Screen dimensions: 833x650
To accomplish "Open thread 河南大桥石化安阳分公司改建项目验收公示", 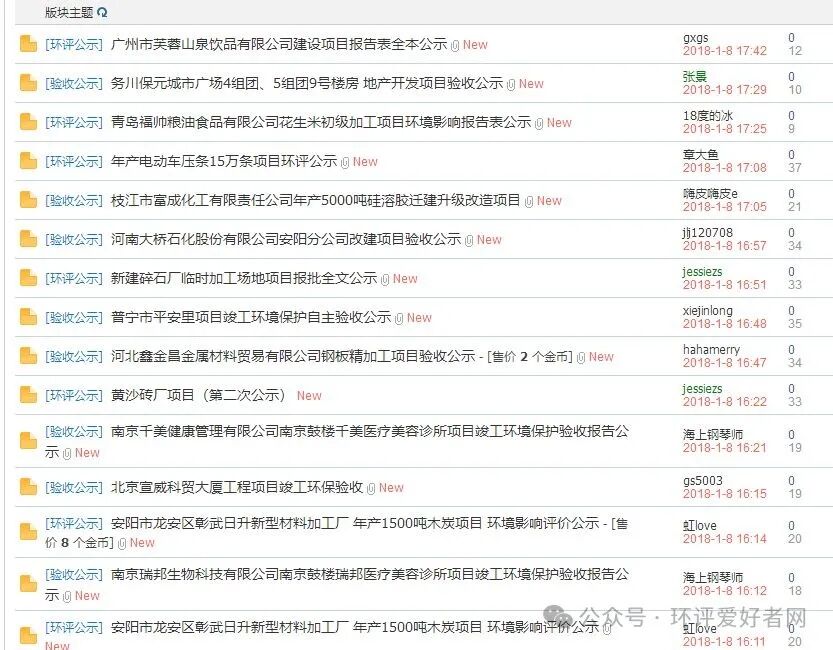I will coord(286,239).
